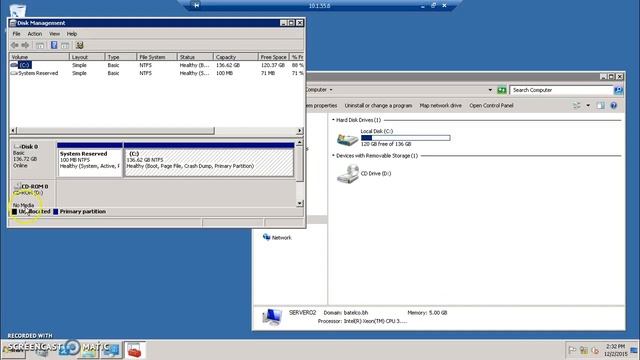Collapse the Hard Disk Drives group
Viewport: 640px width, 360px height.
[x=333, y=120]
